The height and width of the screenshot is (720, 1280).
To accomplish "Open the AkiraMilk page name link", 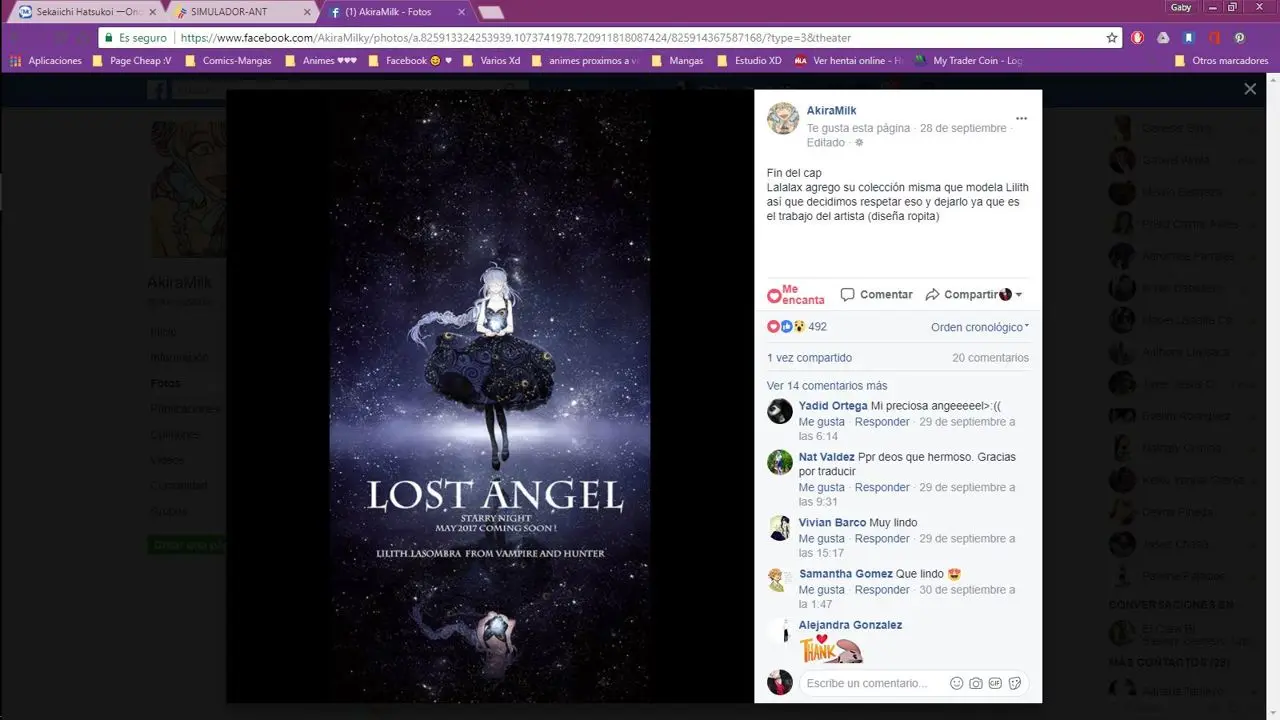I will coord(831,110).
